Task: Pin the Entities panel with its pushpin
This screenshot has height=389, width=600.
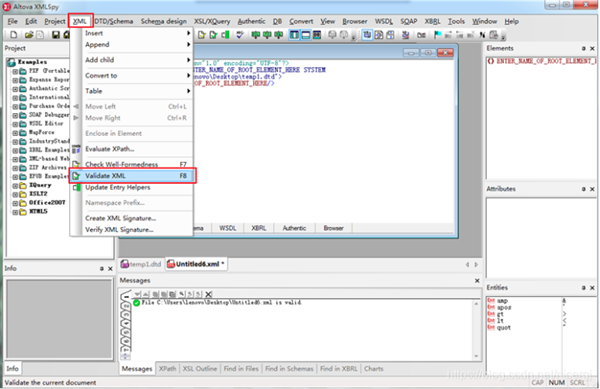Action: point(583,288)
